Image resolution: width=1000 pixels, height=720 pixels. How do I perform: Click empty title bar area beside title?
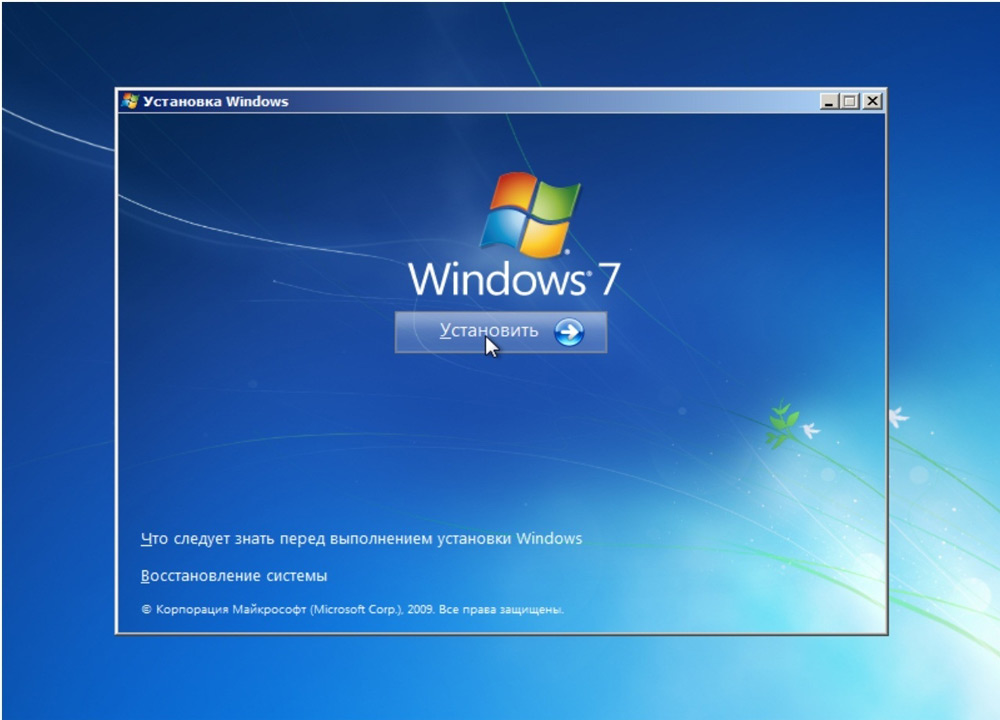click(550, 101)
